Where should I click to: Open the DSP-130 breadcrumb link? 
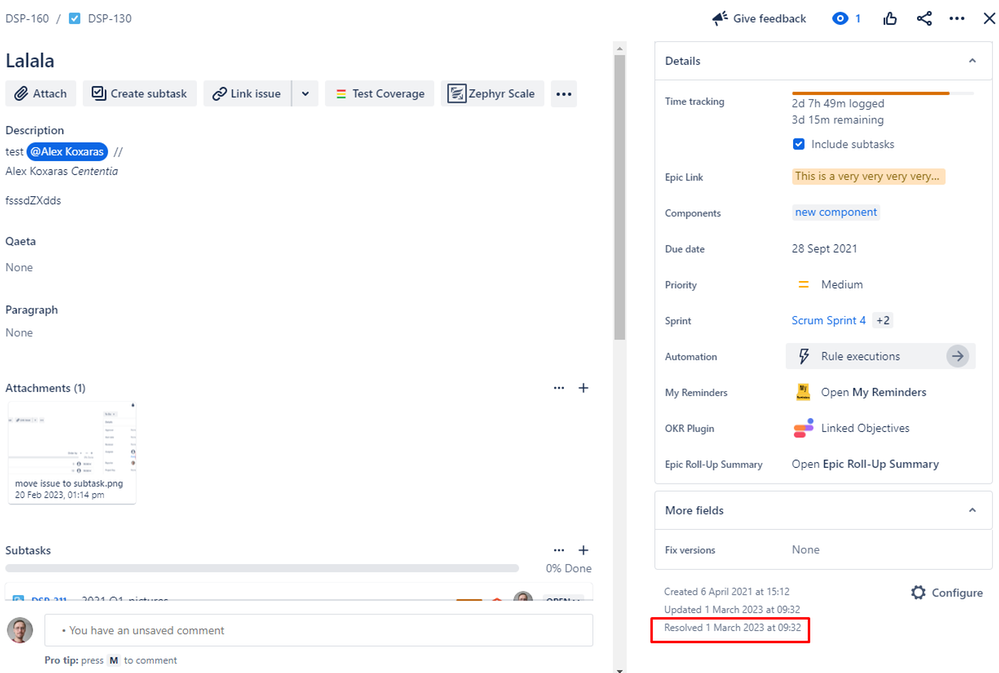(110, 18)
